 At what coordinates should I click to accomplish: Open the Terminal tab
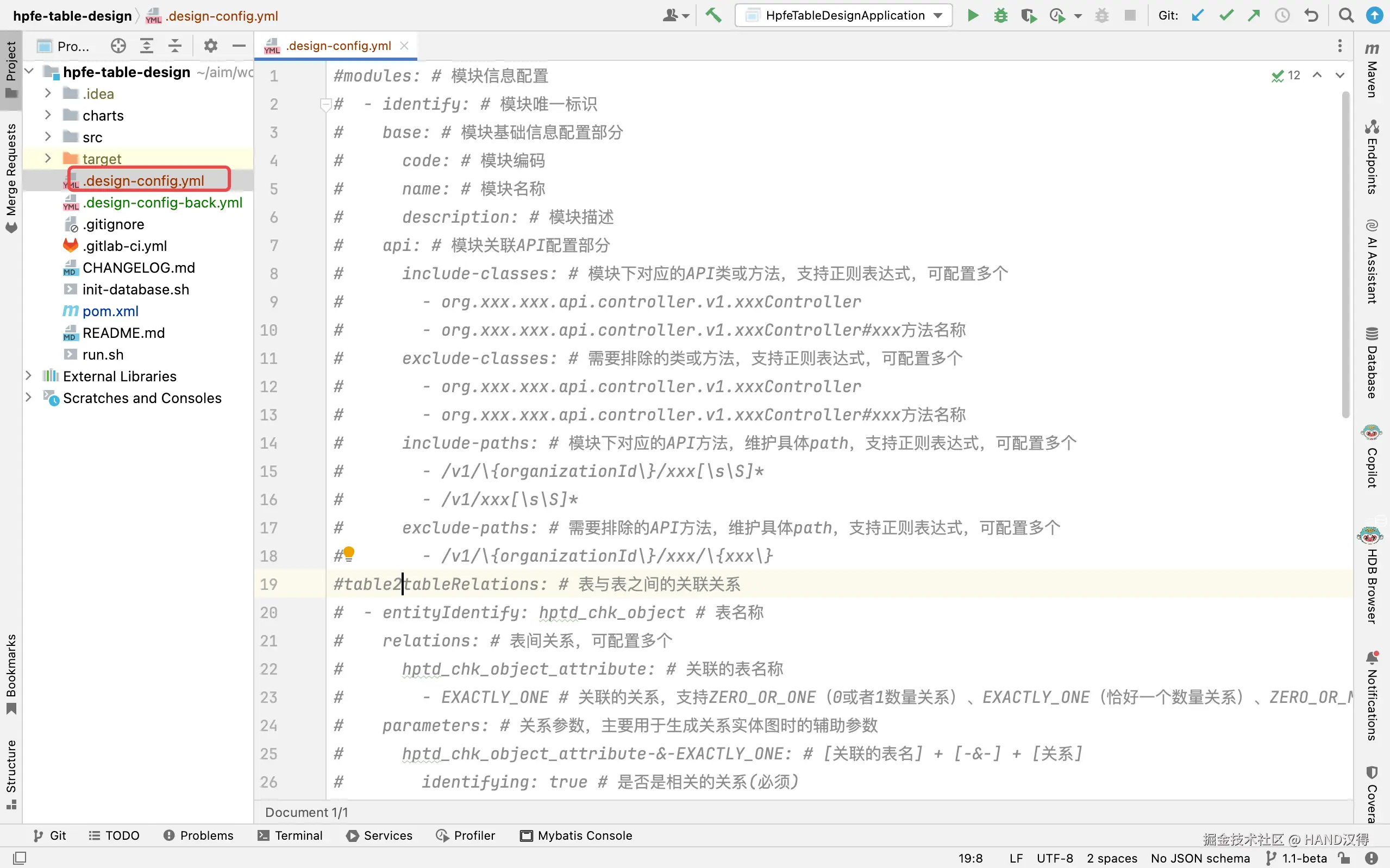pyautogui.click(x=291, y=835)
